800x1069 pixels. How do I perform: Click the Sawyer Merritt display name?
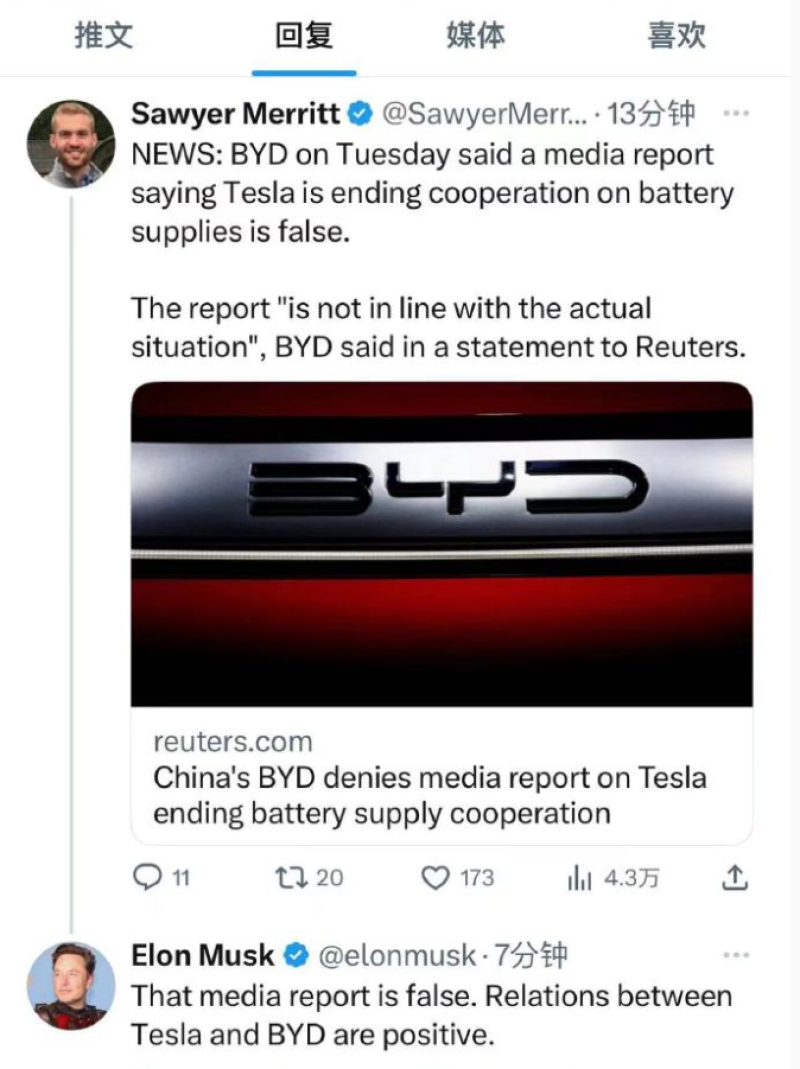[235, 113]
